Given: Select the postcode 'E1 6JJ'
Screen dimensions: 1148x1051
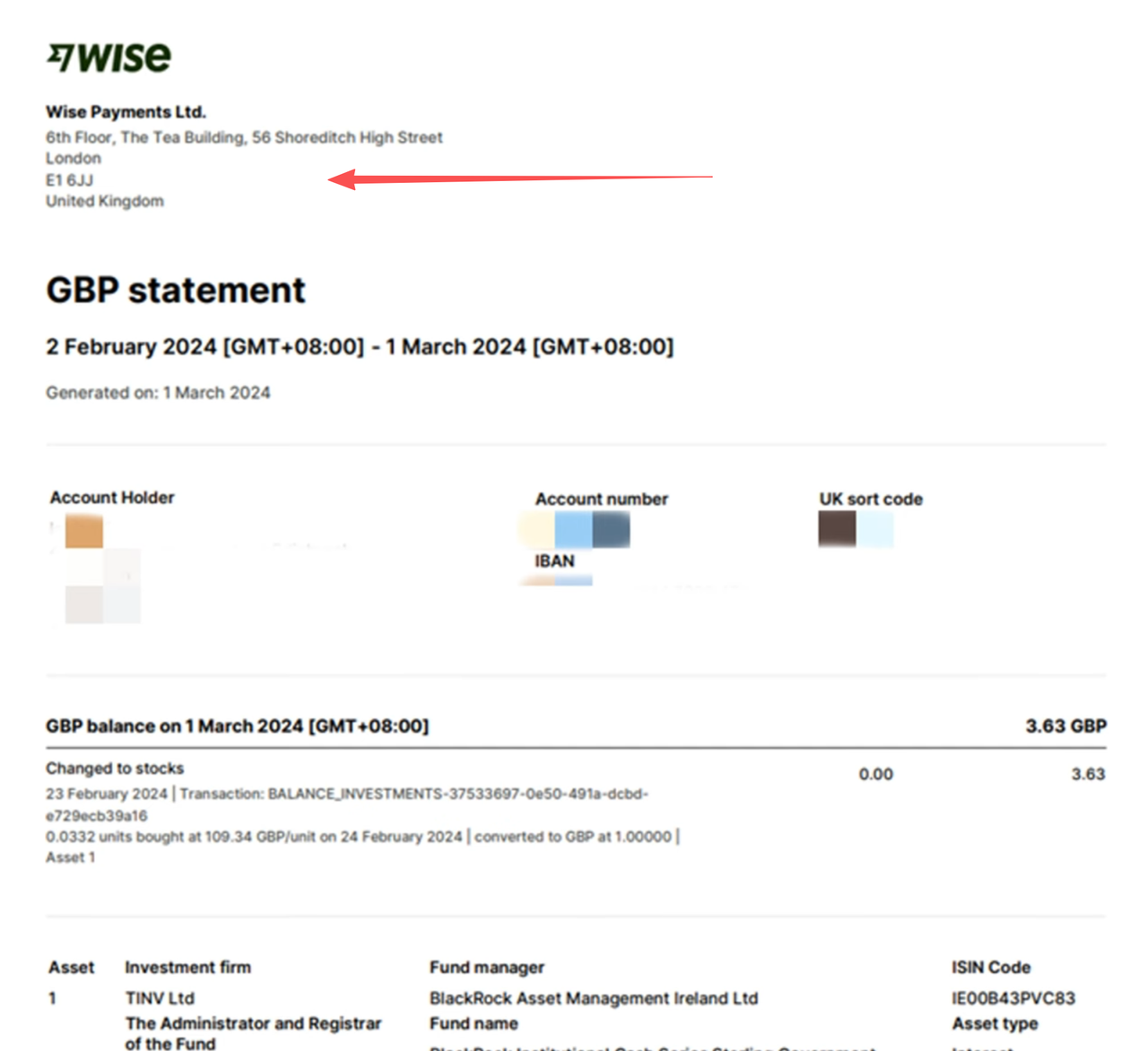Looking at the screenshot, I should (70, 179).
